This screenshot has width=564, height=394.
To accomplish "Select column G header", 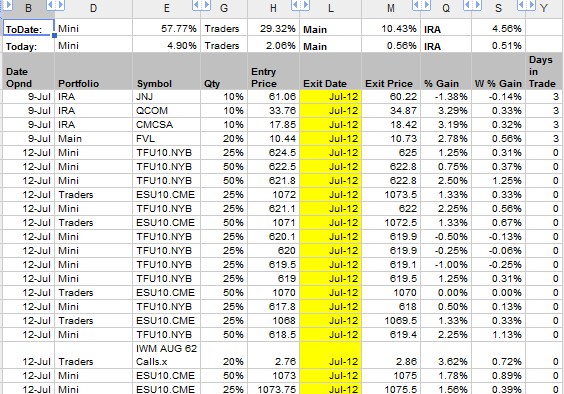I will tap(224, 9).
